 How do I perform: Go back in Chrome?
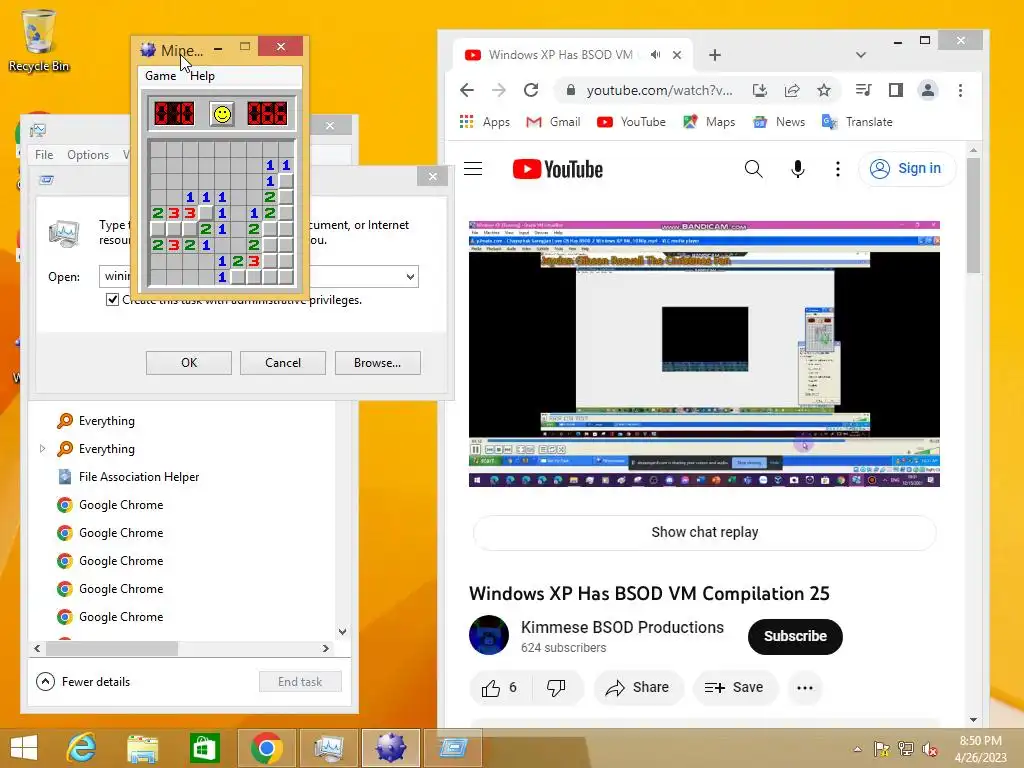(466, 90)
